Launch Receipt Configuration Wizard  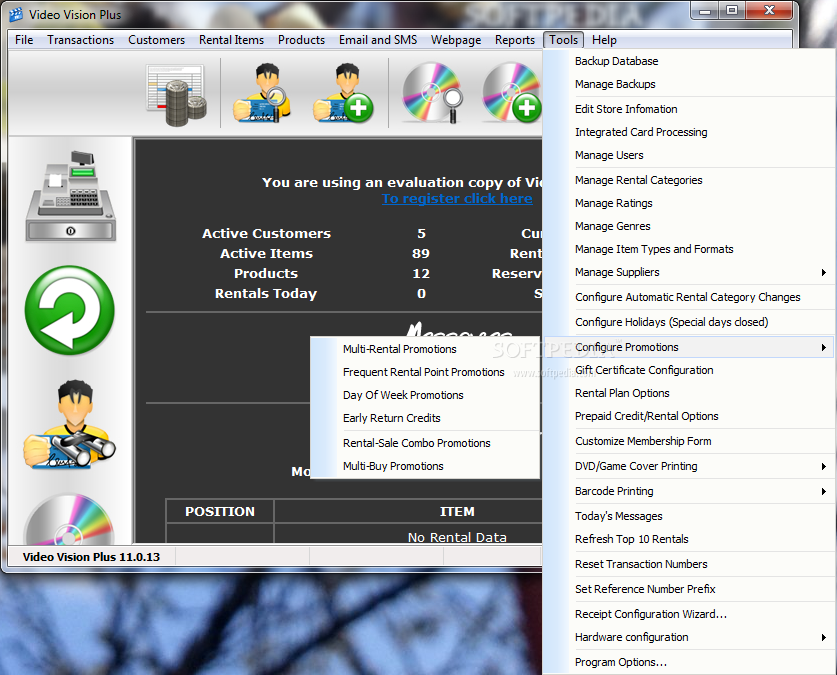click(x=689, y=615)
